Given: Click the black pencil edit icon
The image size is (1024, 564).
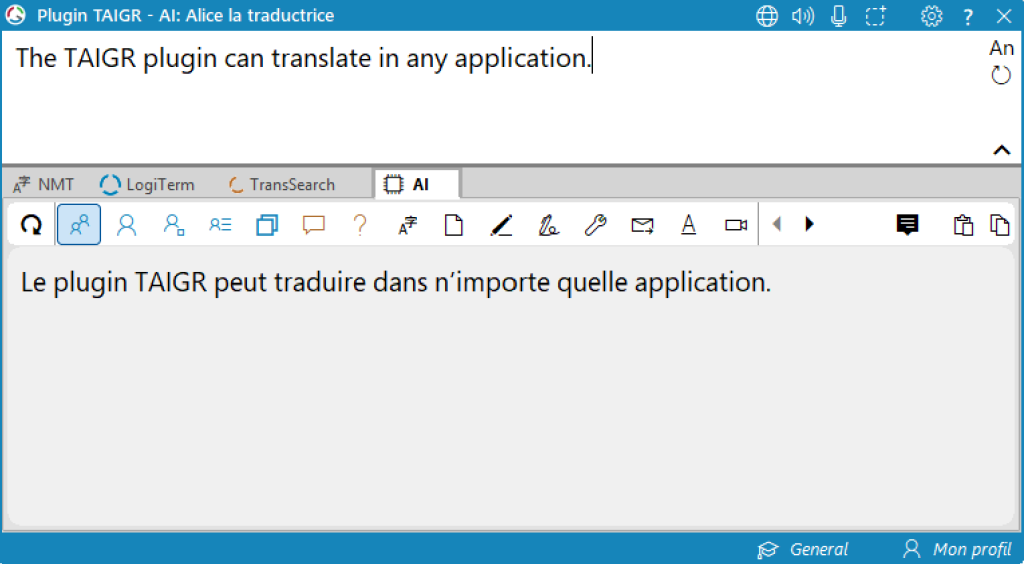Looking at the screenshot, I should (x=501, y=225).
